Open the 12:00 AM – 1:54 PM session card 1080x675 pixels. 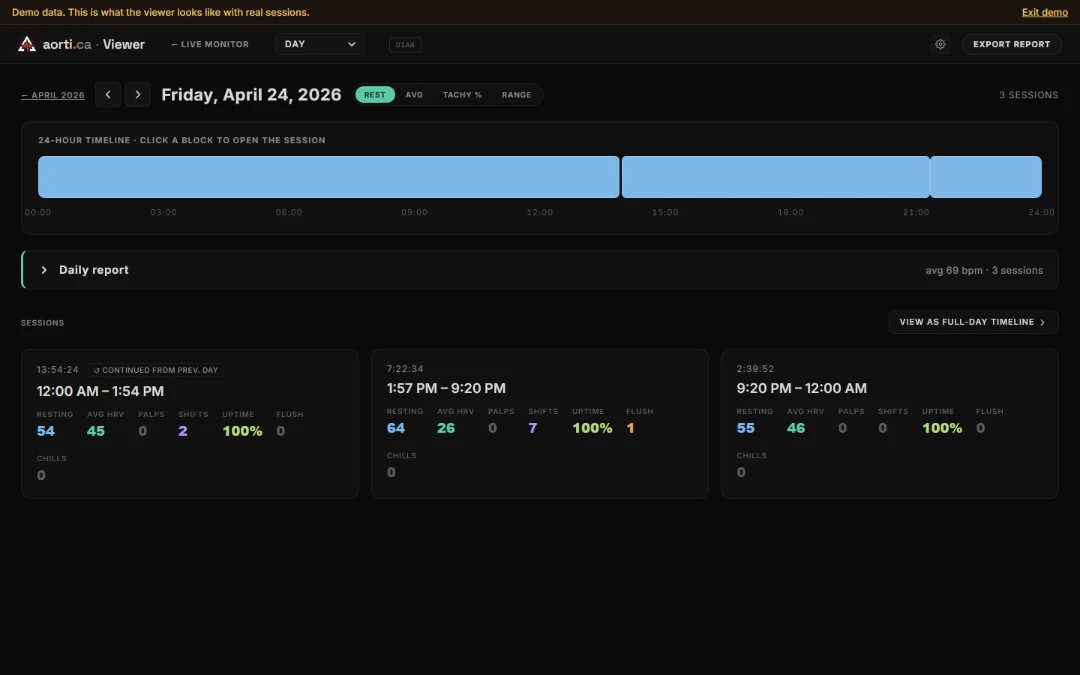point(190,424)
